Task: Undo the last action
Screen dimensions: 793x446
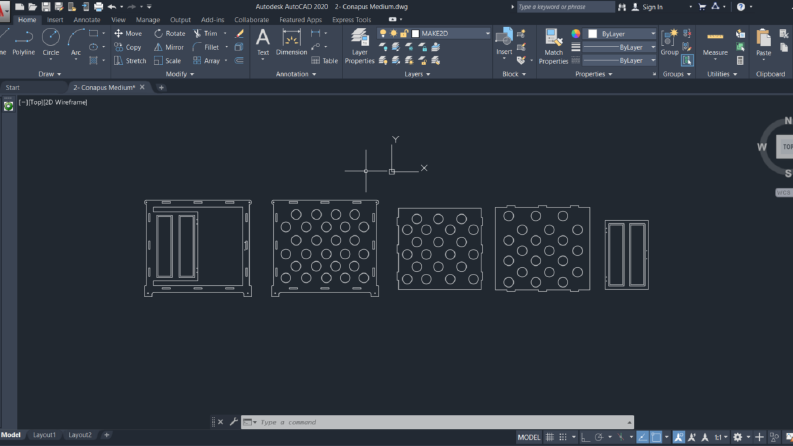Action: point(112,7)
